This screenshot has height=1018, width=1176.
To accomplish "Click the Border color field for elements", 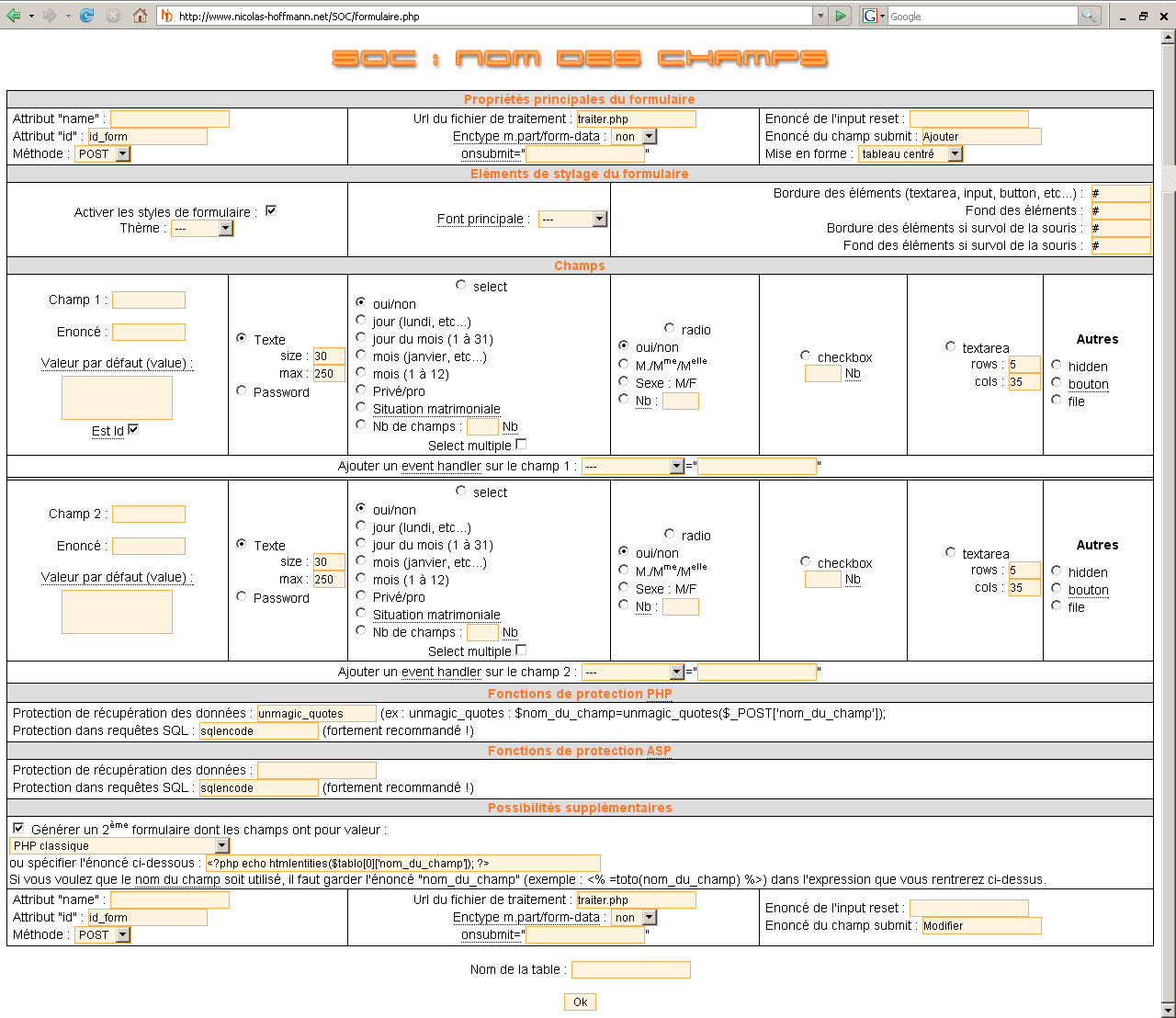I will coord(1121,193).
